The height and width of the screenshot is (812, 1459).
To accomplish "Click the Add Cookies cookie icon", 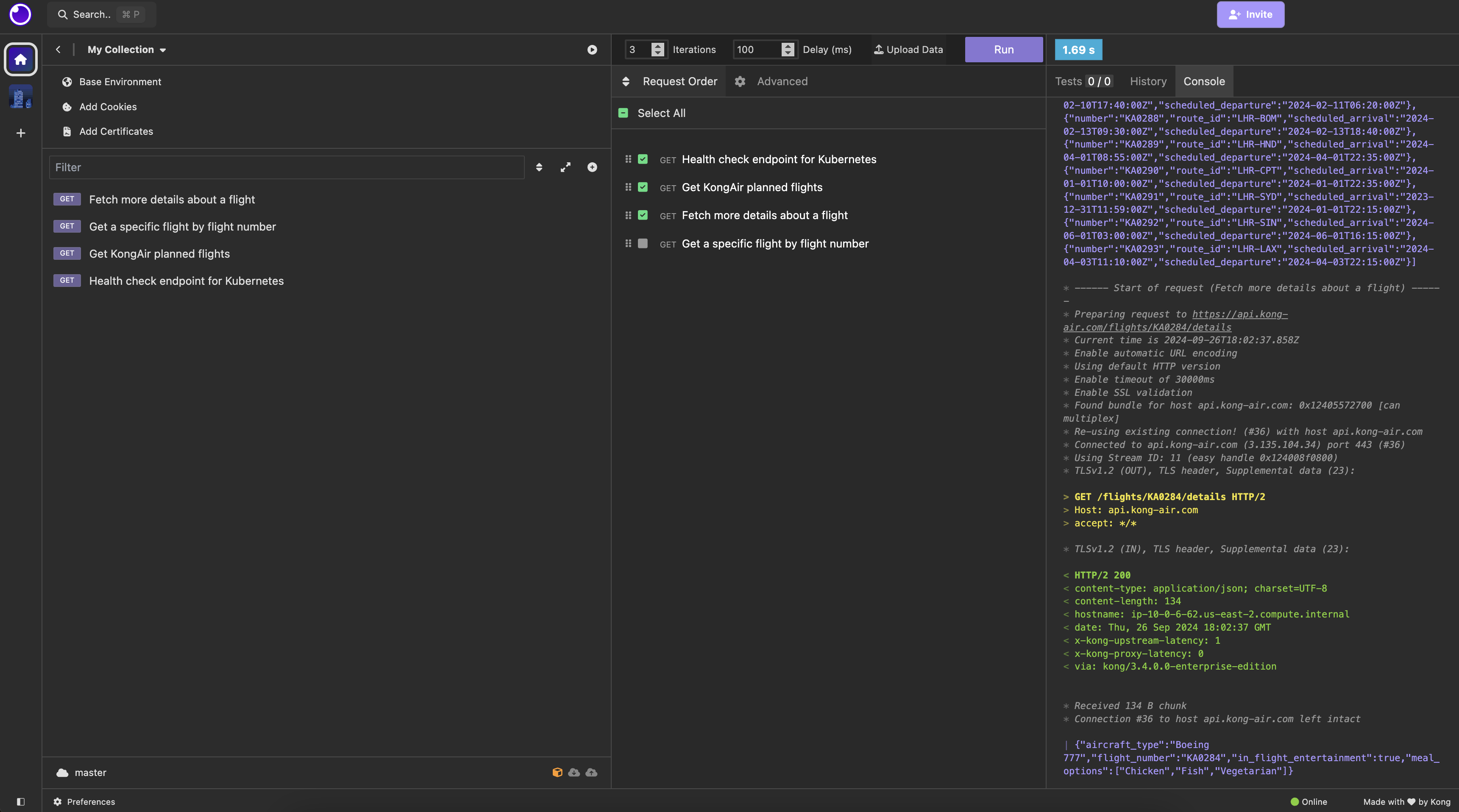I will [67, 106].
